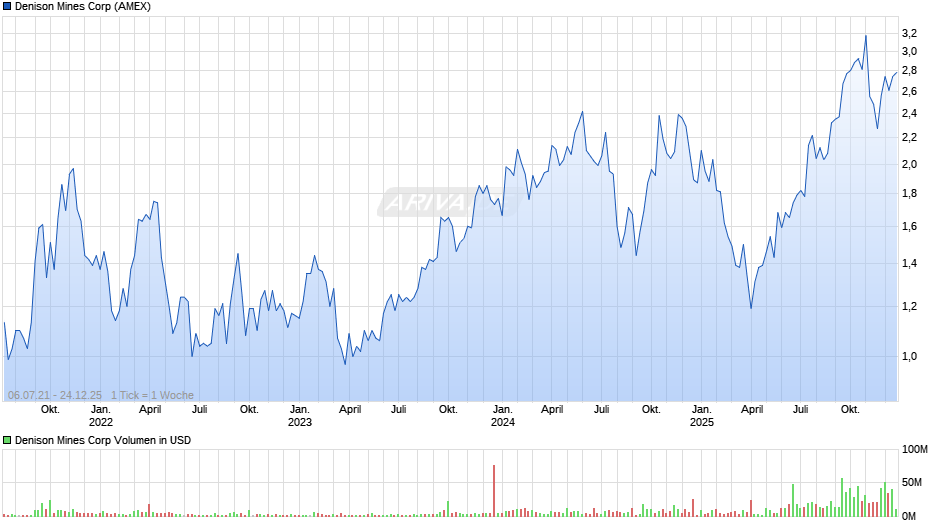Click the 'Jan. 2024' time axis label
Viewport: 940px width, 526px height.
pyautogui.click(x=502, y=416)
